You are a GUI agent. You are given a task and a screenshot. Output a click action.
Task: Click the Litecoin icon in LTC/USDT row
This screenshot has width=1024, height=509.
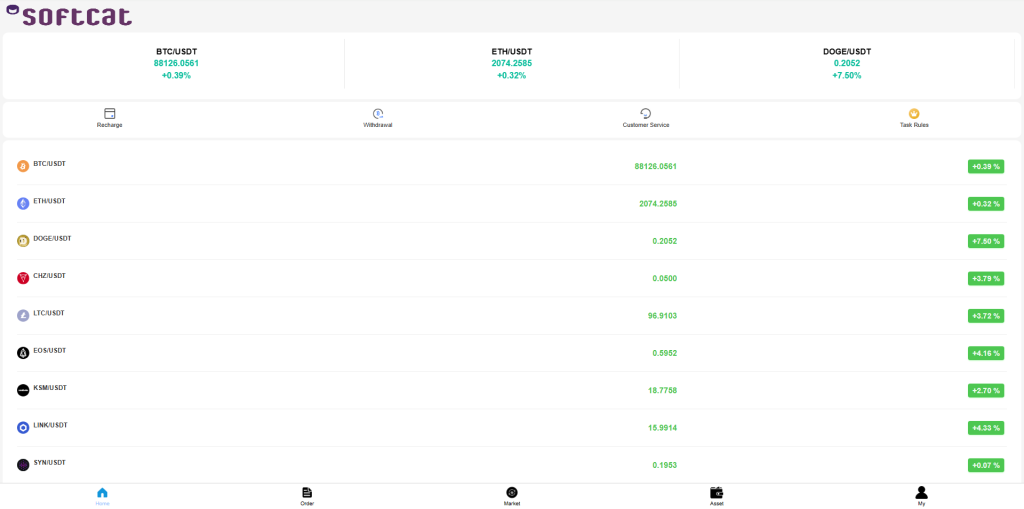(23, 316)
